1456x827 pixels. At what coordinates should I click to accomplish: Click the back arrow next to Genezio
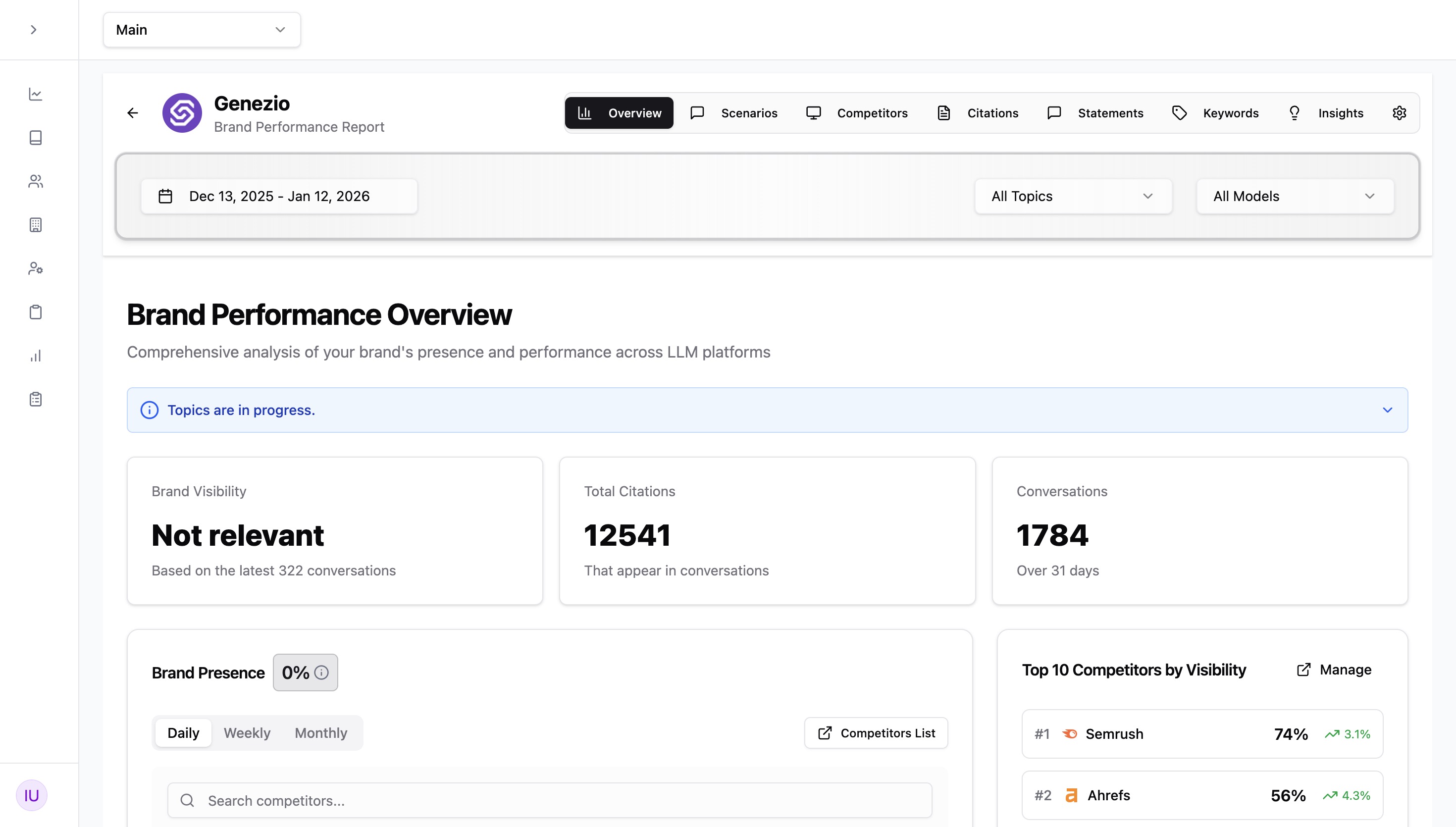pos(132,112)
